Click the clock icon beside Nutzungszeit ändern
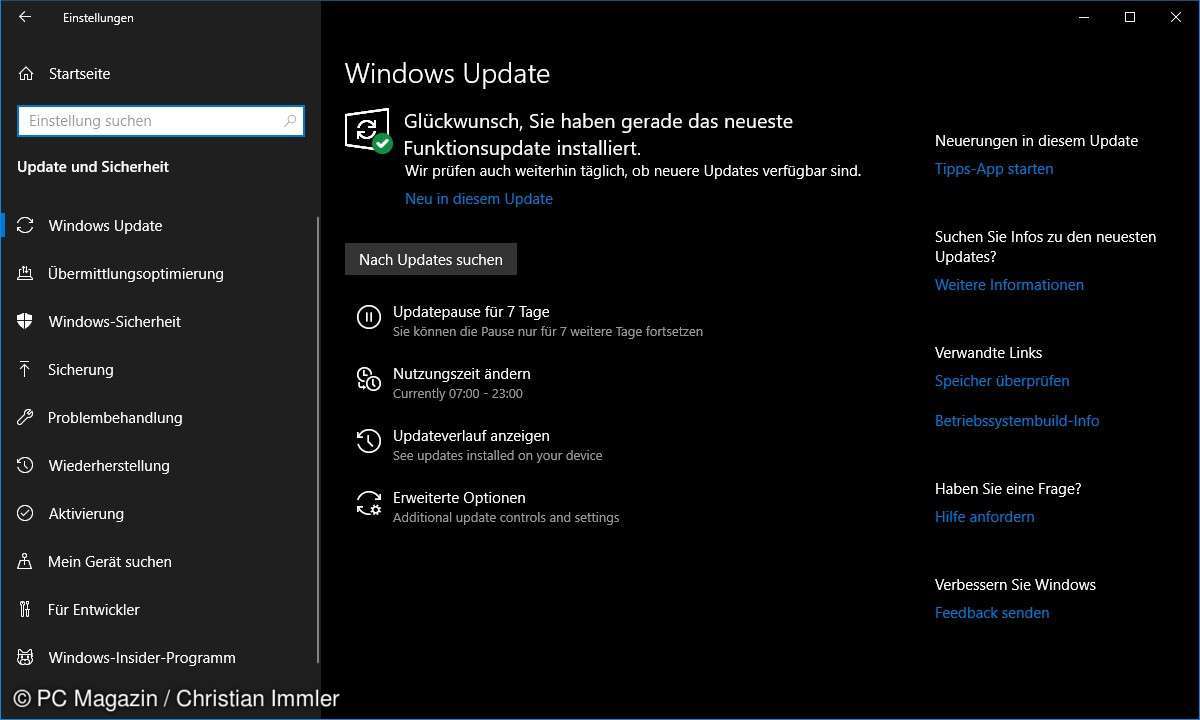Screen dimensions: 1200x720 (x=369, y=380)
